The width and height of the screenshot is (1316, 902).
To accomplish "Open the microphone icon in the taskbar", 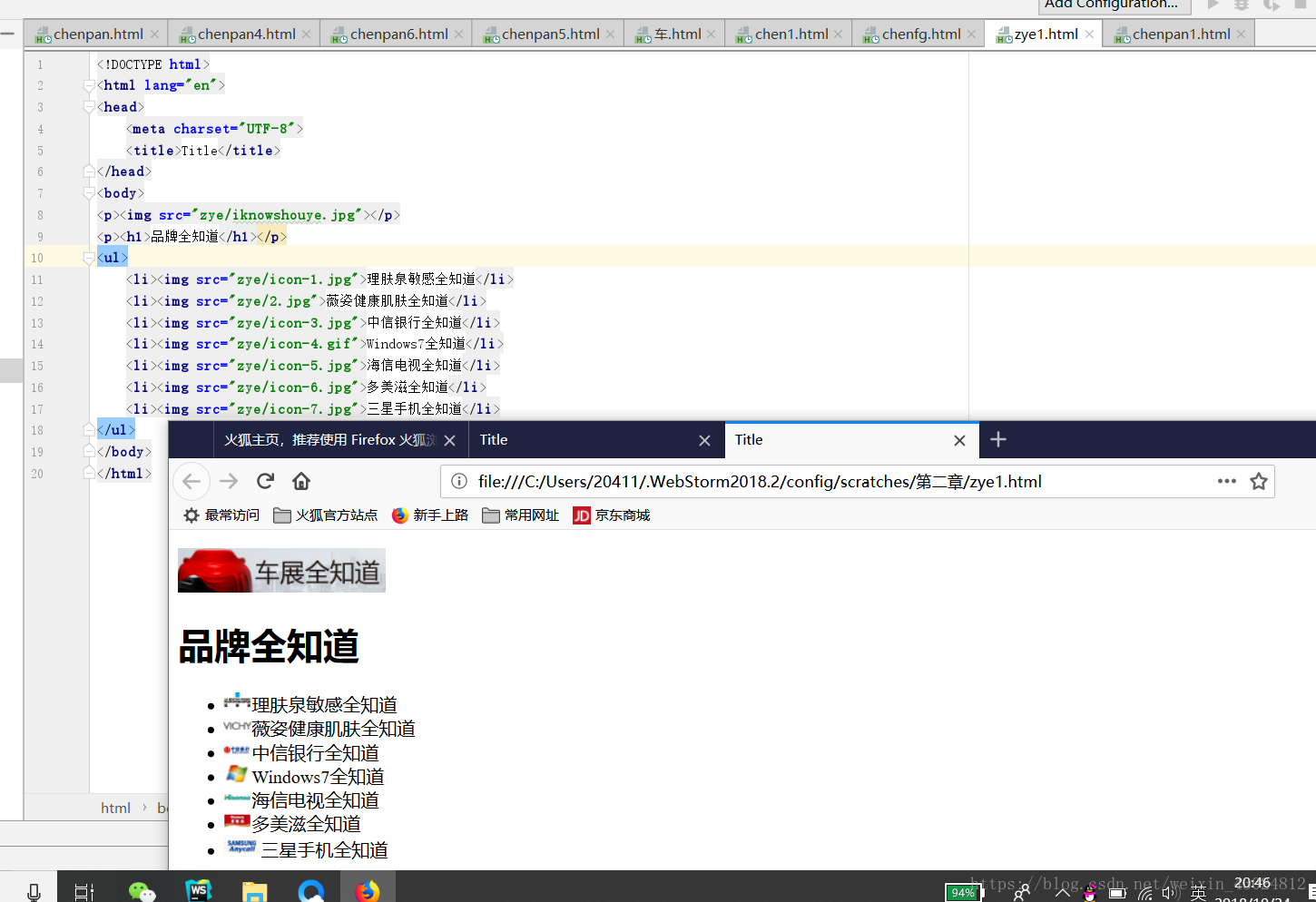I will [x=34, y=891].
